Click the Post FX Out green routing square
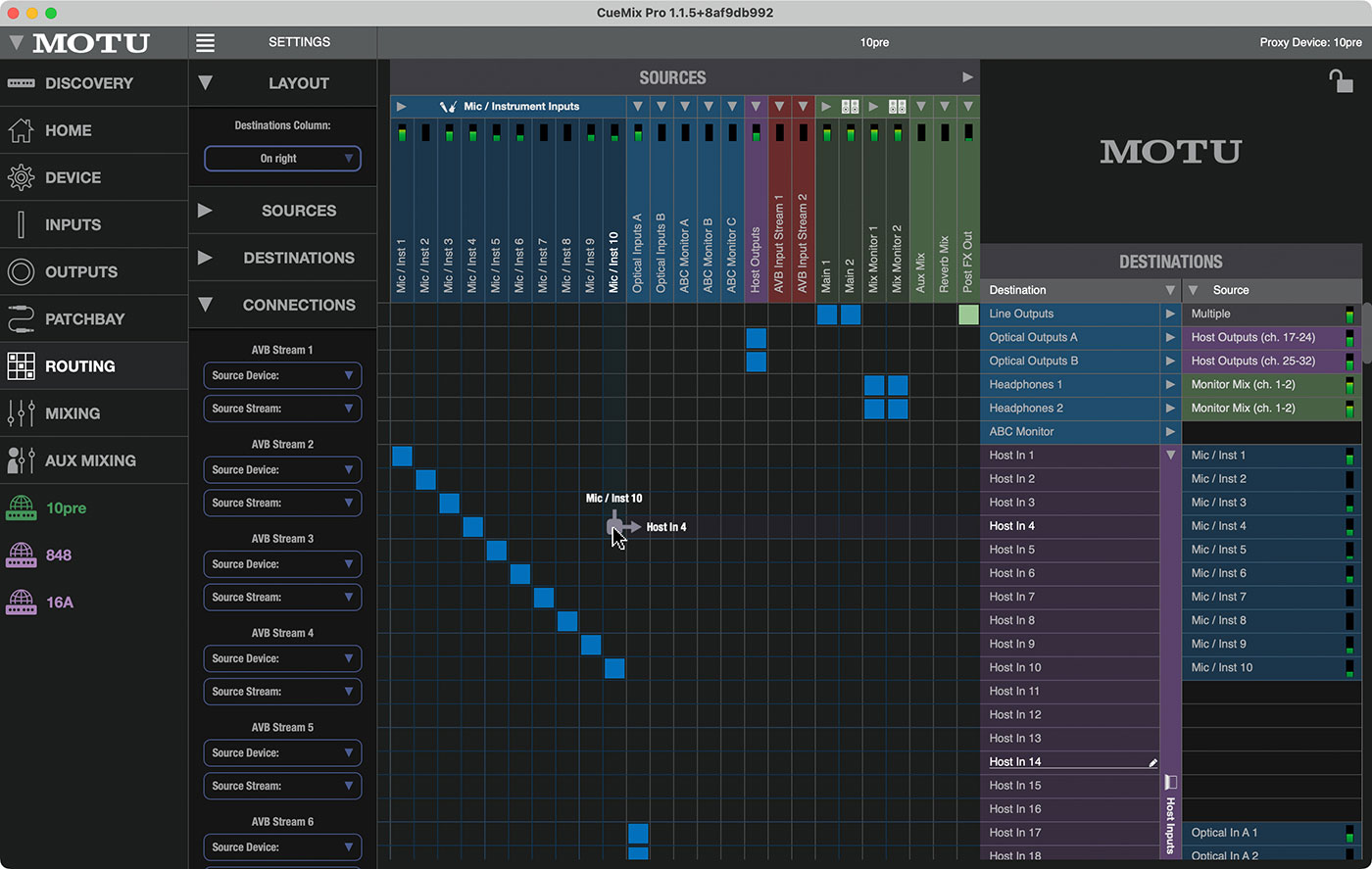The width and height of the screenshot is (1372, 869). (x=968, y=314)
